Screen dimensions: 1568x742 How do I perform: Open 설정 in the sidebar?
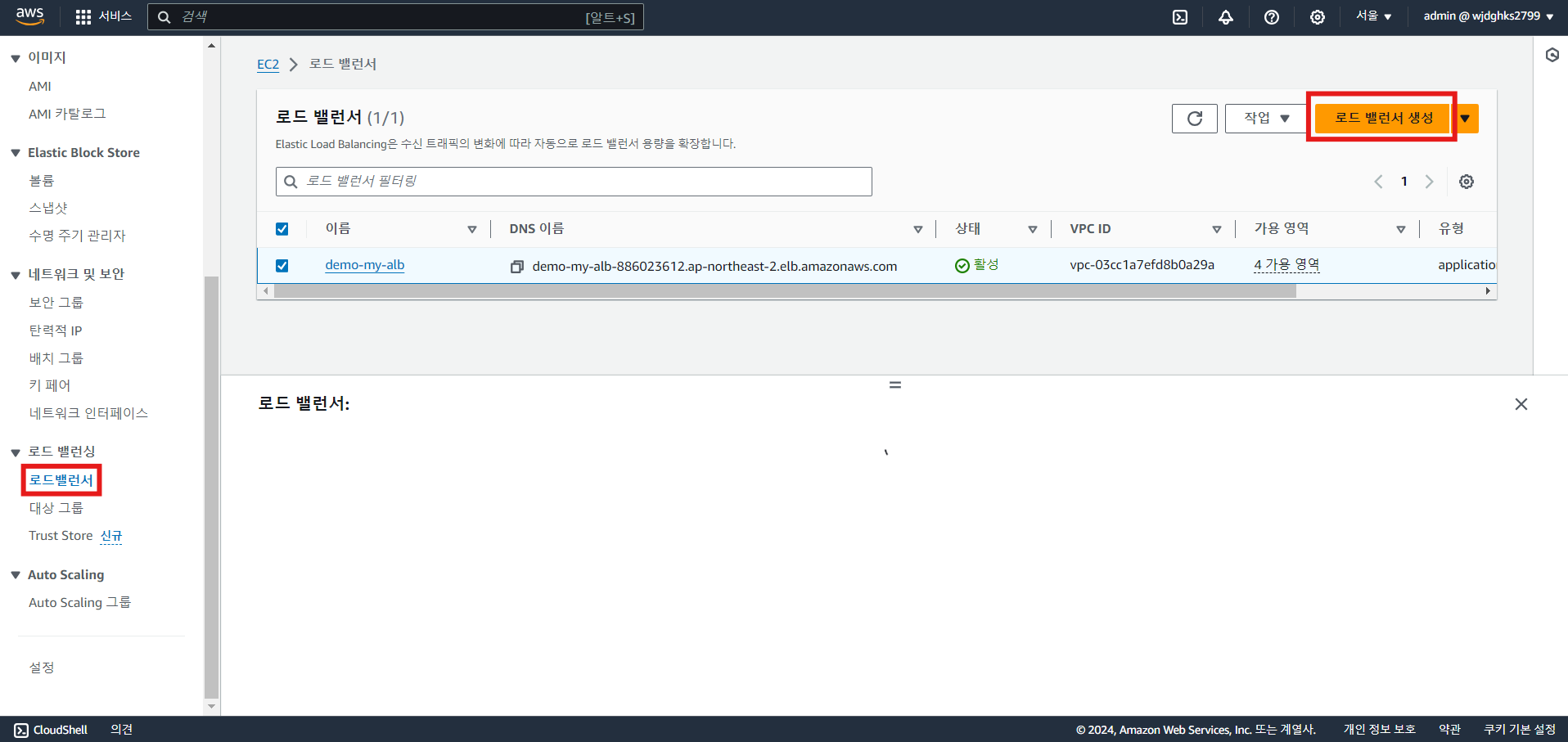42,668
